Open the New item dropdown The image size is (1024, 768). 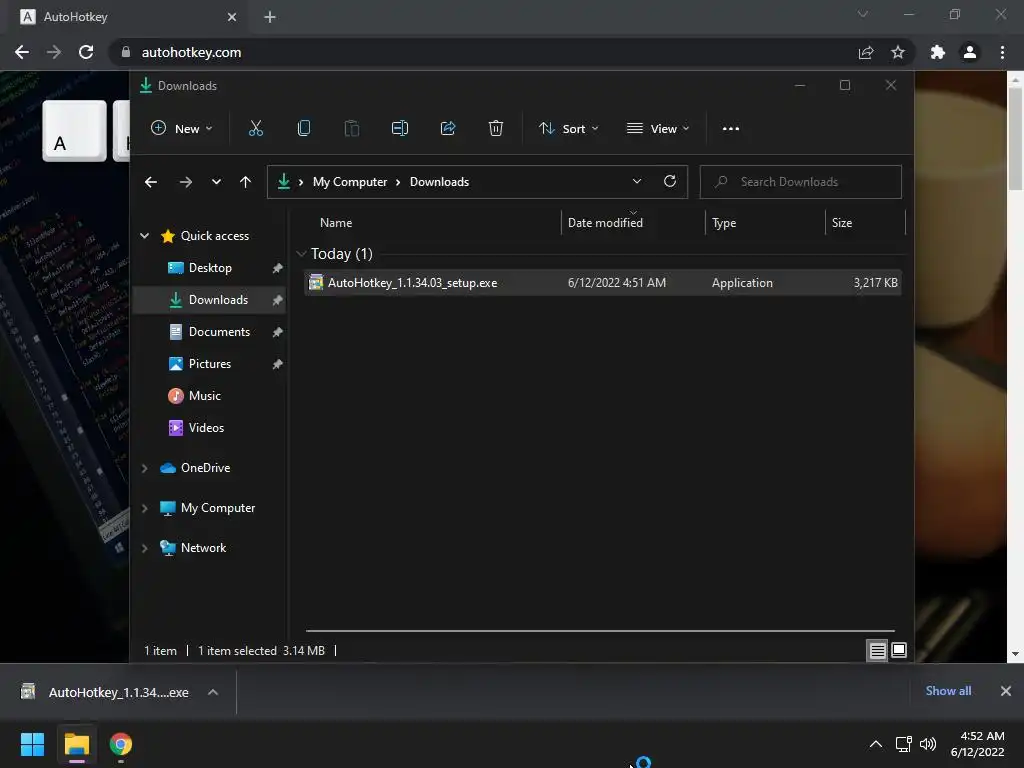click(x=182, y=129)
